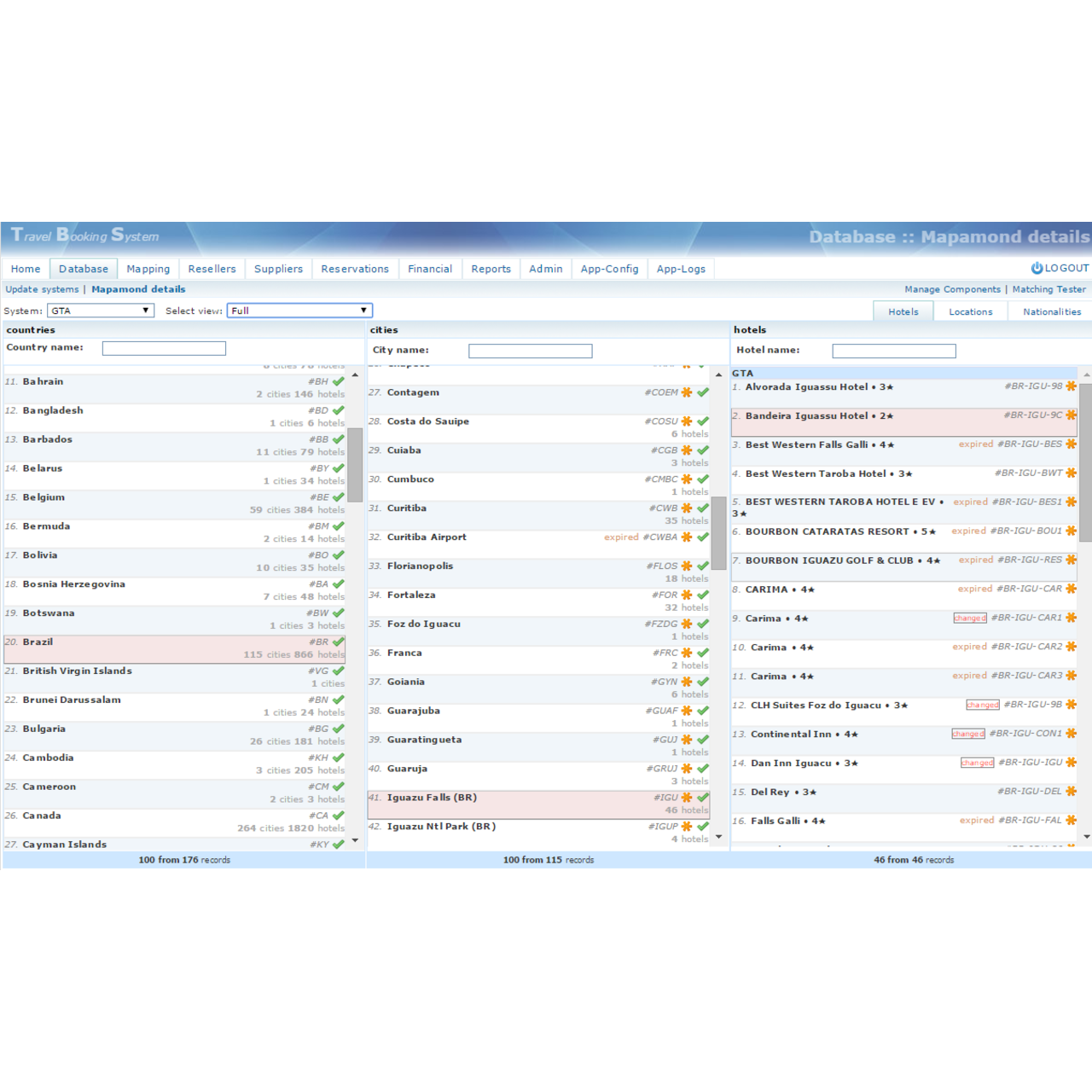
Task: Click the orange asterisk beside Goiania city
Action: [687, 682]
